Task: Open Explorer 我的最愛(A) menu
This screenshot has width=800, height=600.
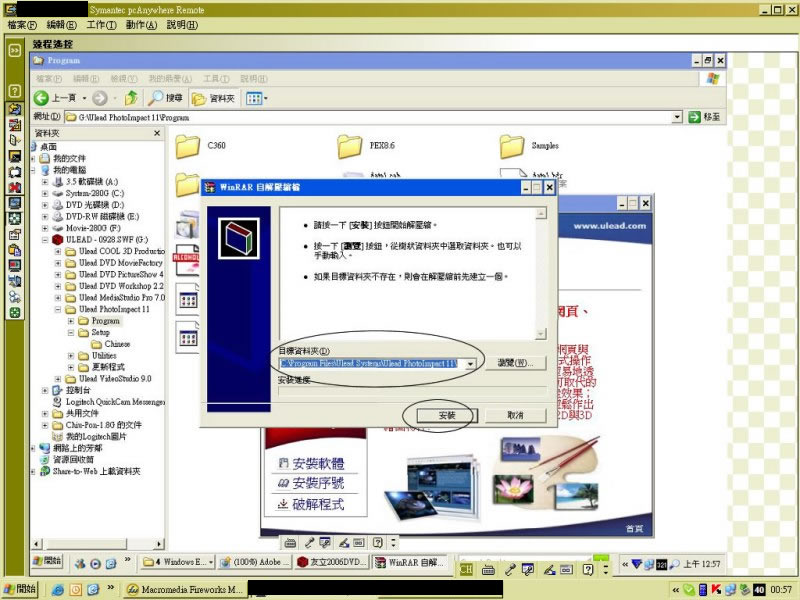Action: pos(170,79)
